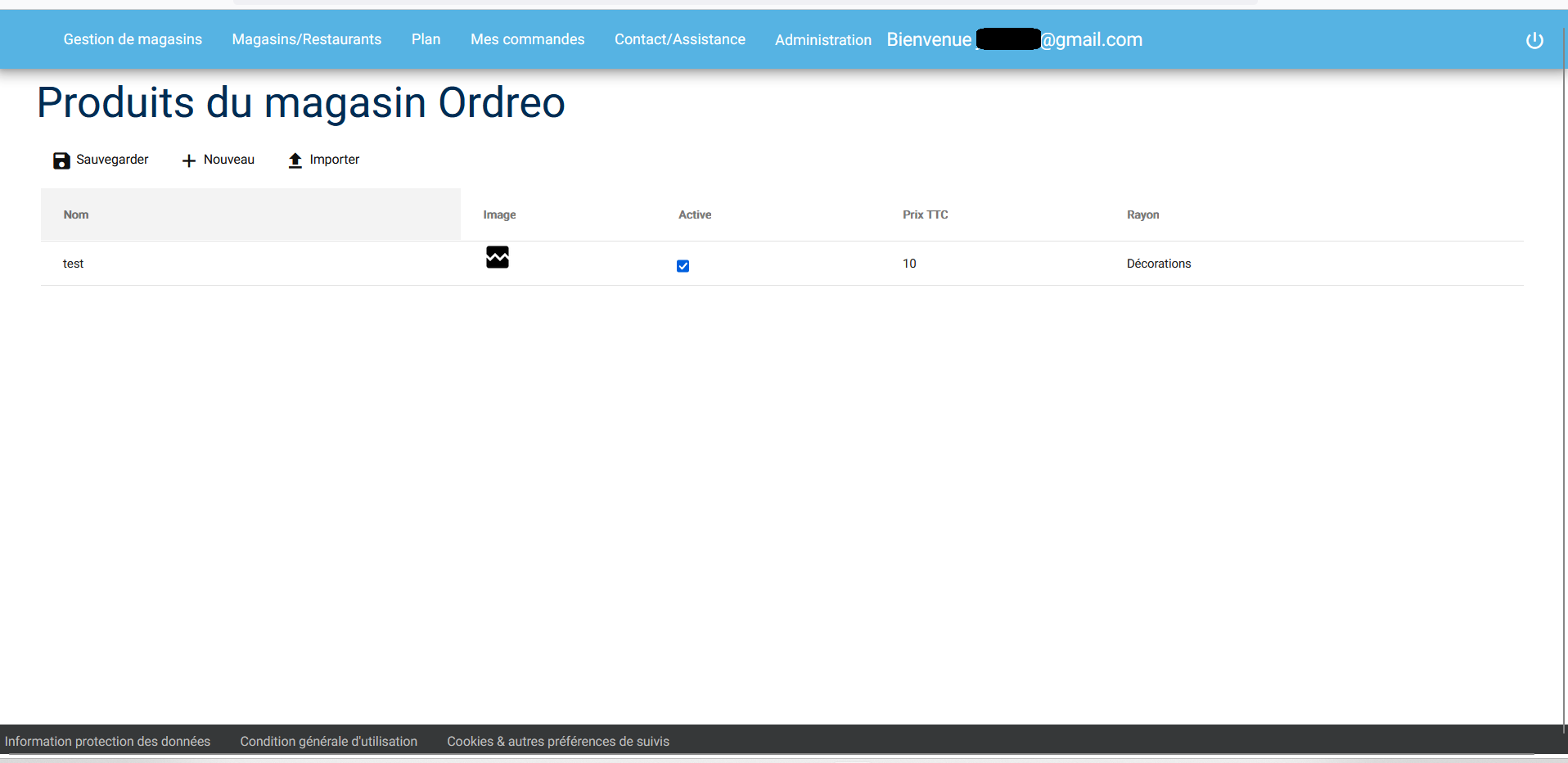Open Contact/Assistance page
This screenshot has height=763, width=1568.
pyautogui.click(x=680, y=39)
